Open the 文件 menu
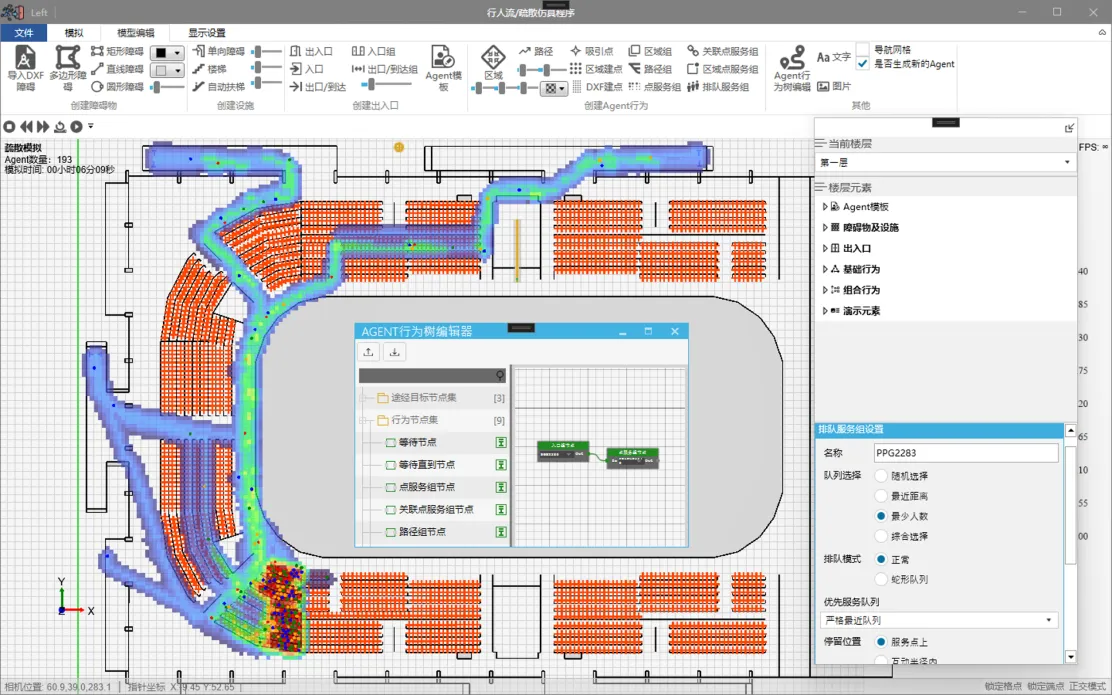The height and width of the screenshot is (695, 1112). point(24,33)
